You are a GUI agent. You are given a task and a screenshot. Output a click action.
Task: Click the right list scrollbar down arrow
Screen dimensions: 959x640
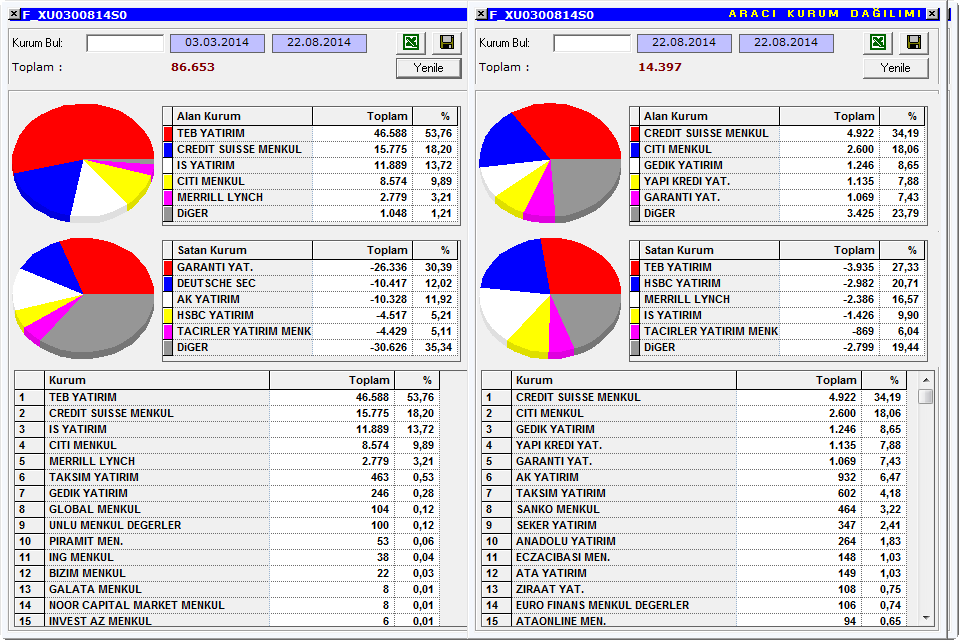[x=926, y=618]
